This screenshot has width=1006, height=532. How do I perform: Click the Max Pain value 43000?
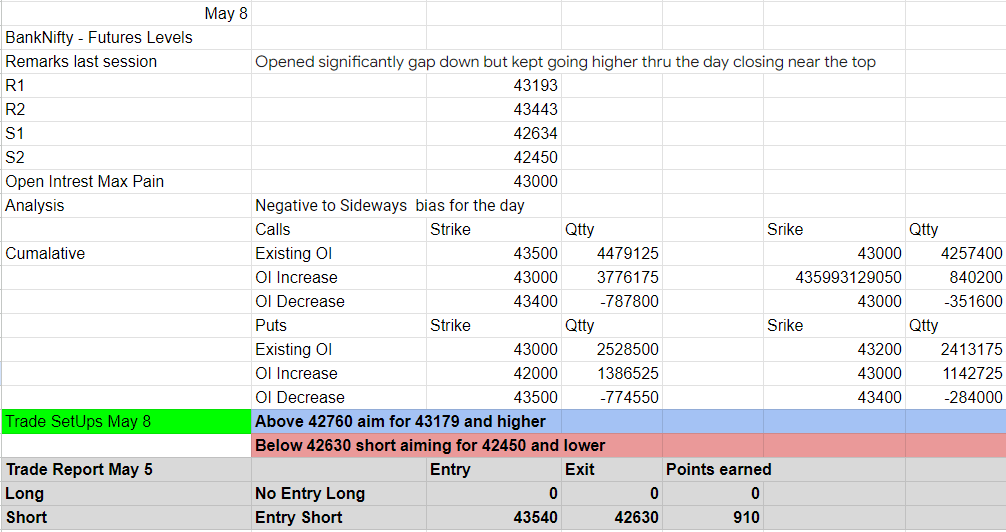tap(493, 182)
